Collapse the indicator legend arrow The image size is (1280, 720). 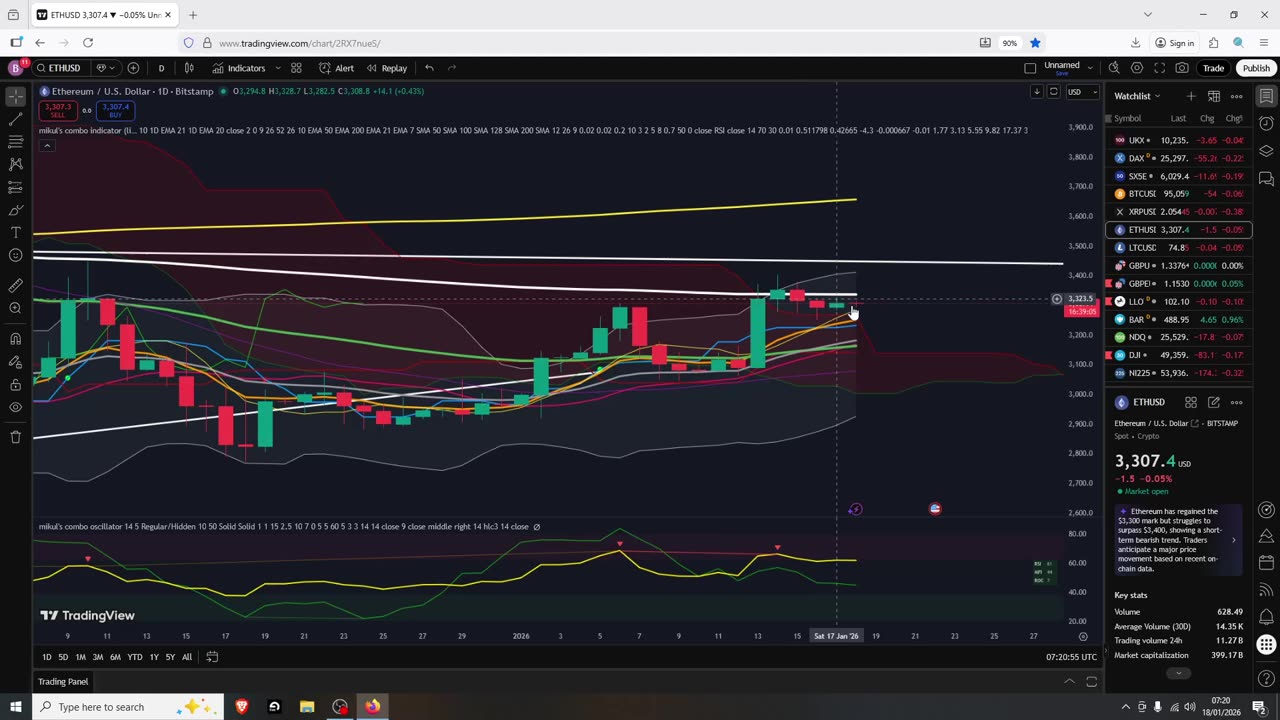pos(46,145)
